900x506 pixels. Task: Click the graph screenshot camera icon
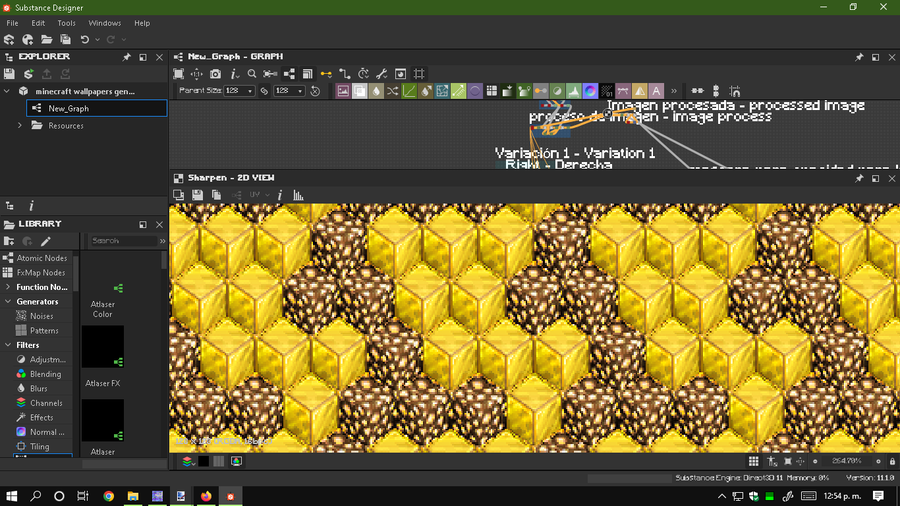click(215, 74)
